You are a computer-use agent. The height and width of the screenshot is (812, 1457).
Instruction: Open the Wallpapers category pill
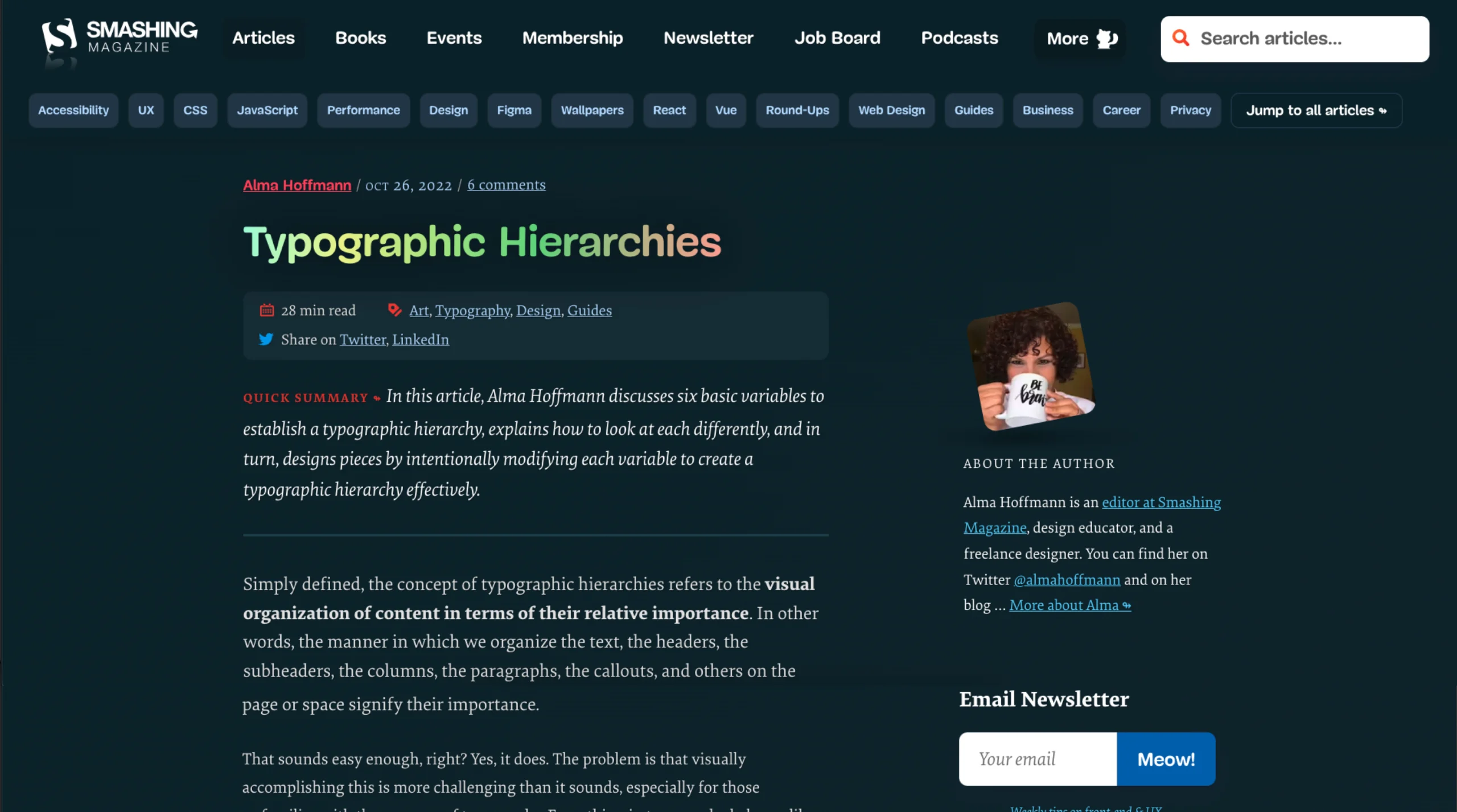pos(592,110)
